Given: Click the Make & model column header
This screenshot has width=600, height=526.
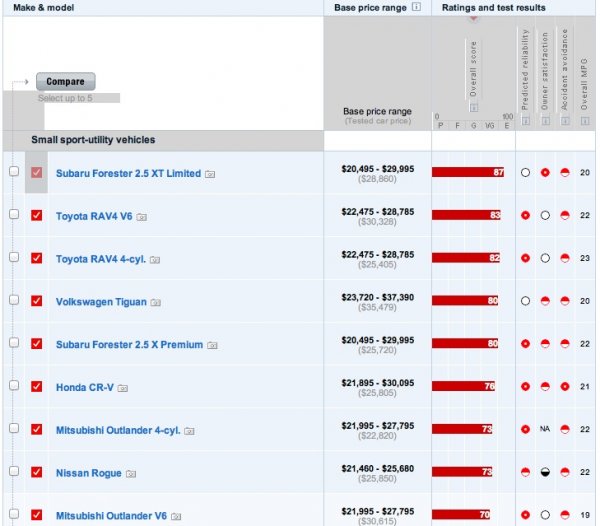Looking at the screenshot, I should 43,7.
